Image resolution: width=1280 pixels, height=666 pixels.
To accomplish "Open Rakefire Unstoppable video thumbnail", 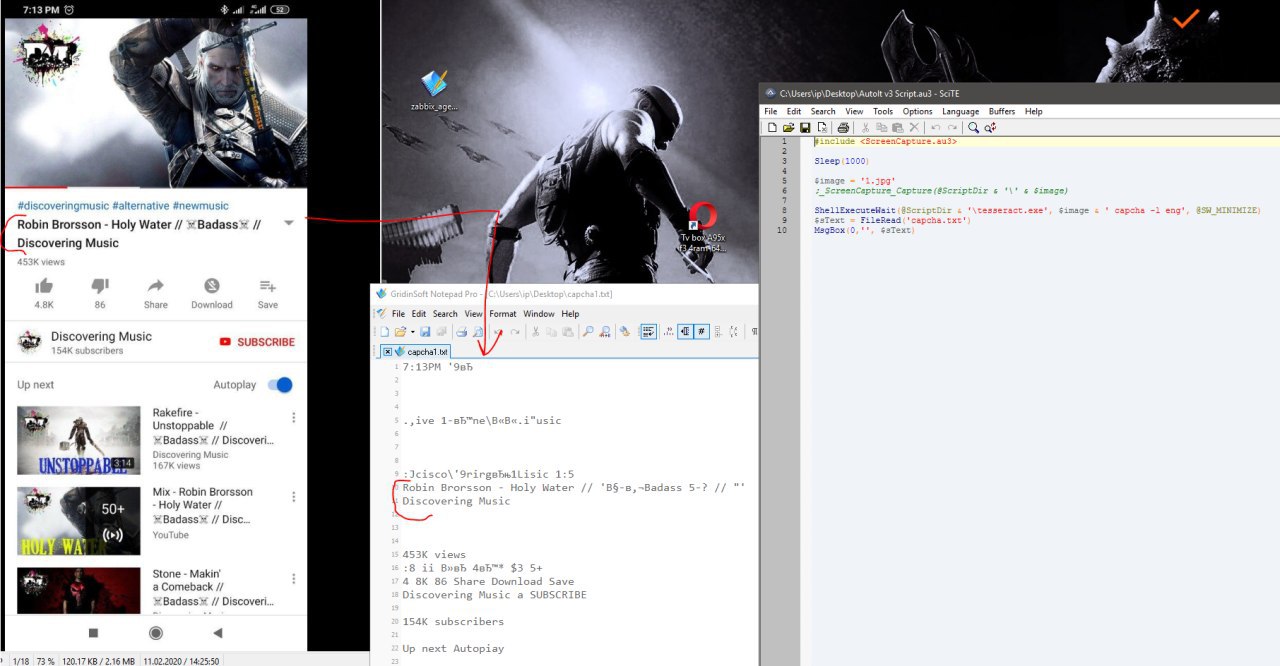I will [79, 440].
